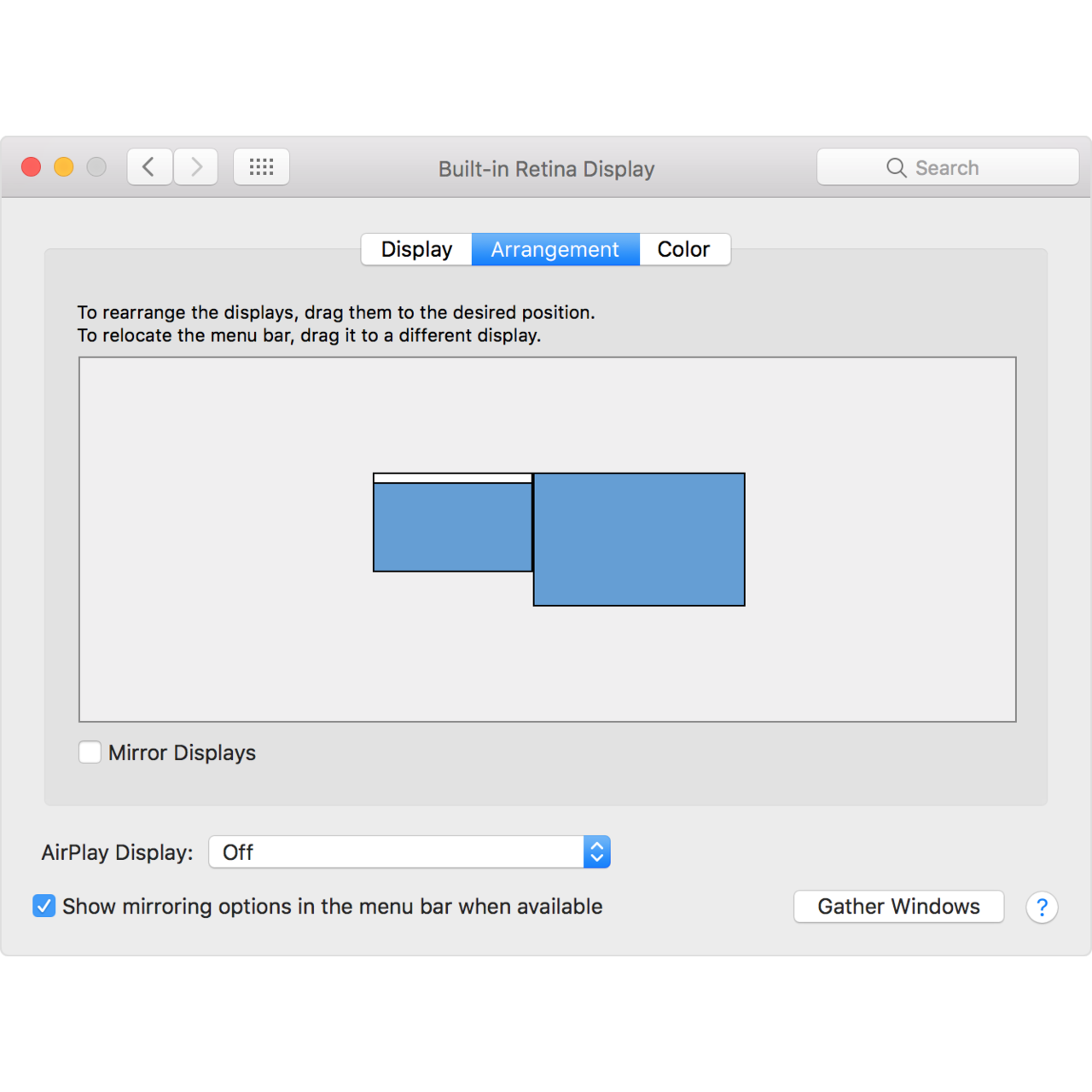Select the larger right display rectangle

pos(639,539)
